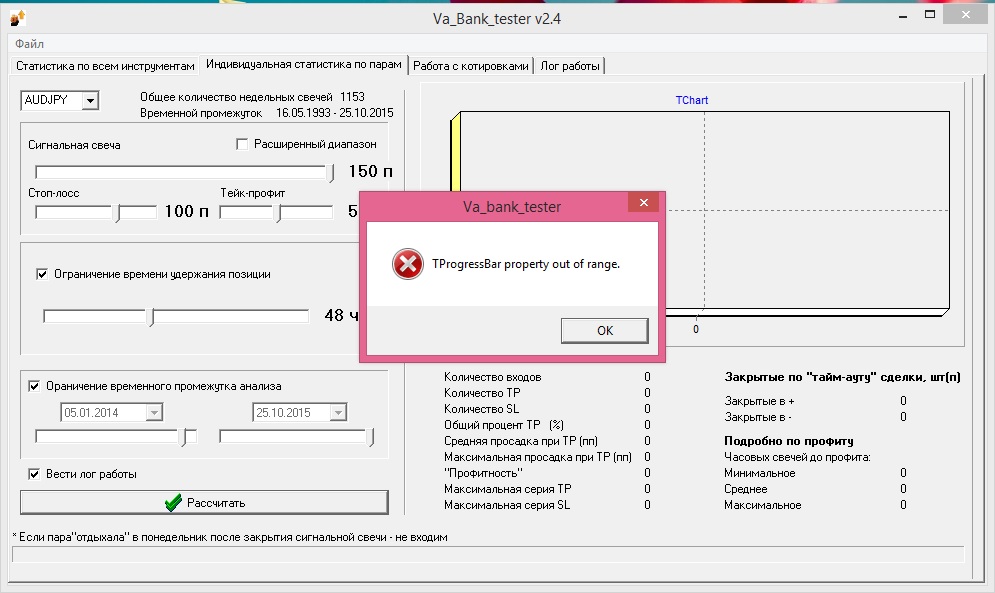
Task: Click the start date range slider
Action: tap(115, 436)
